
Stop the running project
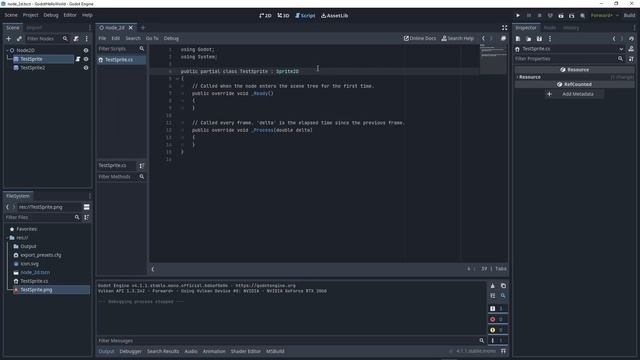540,16
